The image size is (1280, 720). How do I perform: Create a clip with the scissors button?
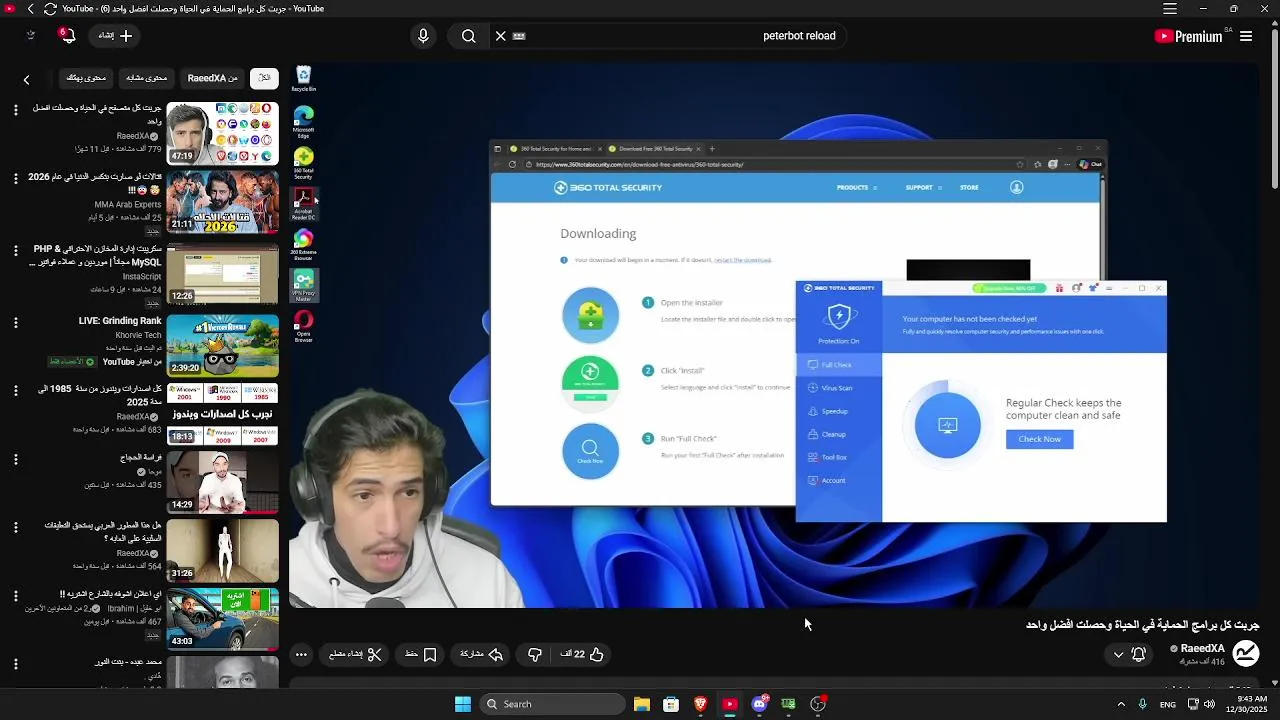(x=356, y=654)
